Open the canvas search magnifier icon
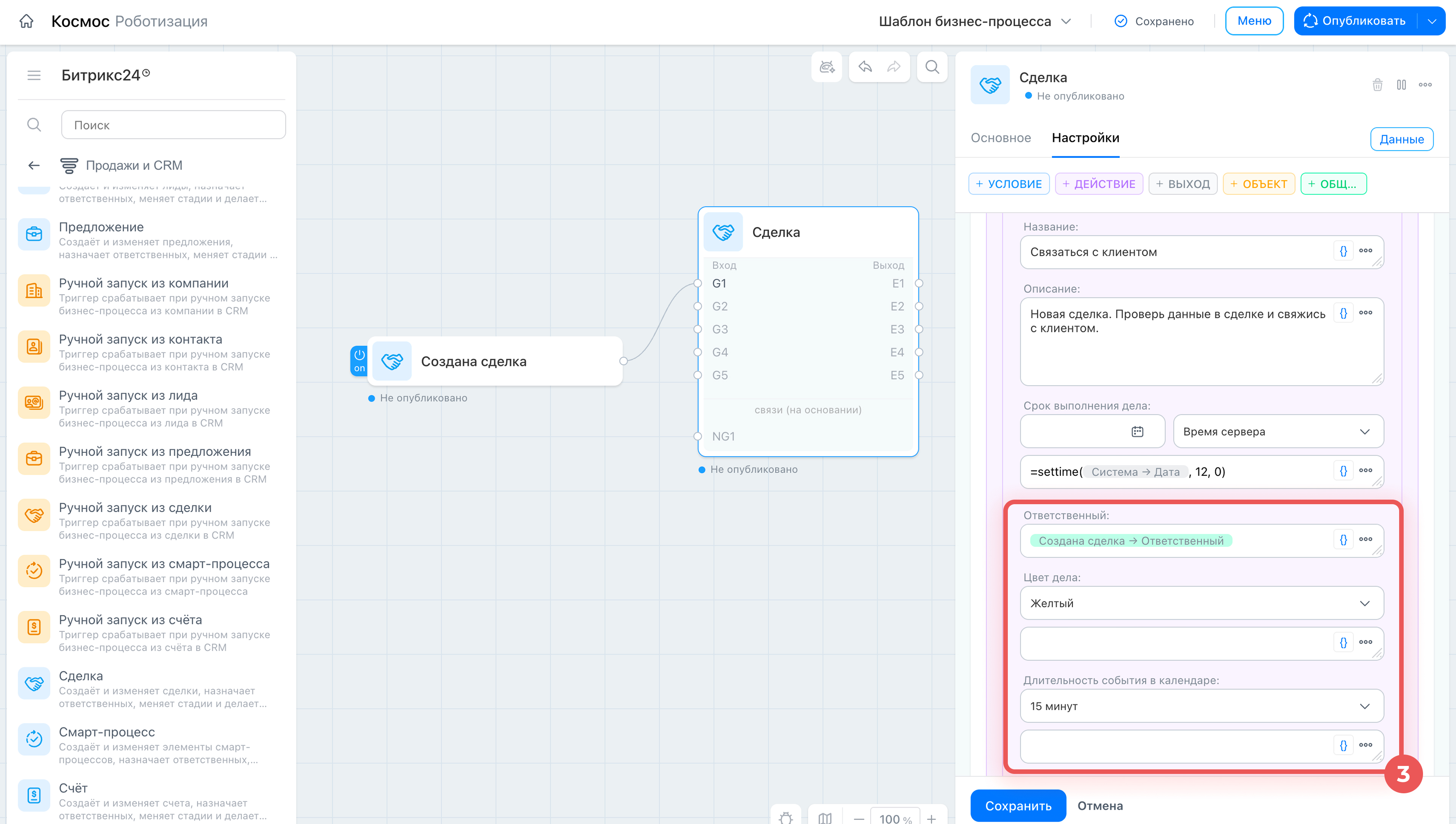The width and height of the screenshot is (1456, 824). 932,67
